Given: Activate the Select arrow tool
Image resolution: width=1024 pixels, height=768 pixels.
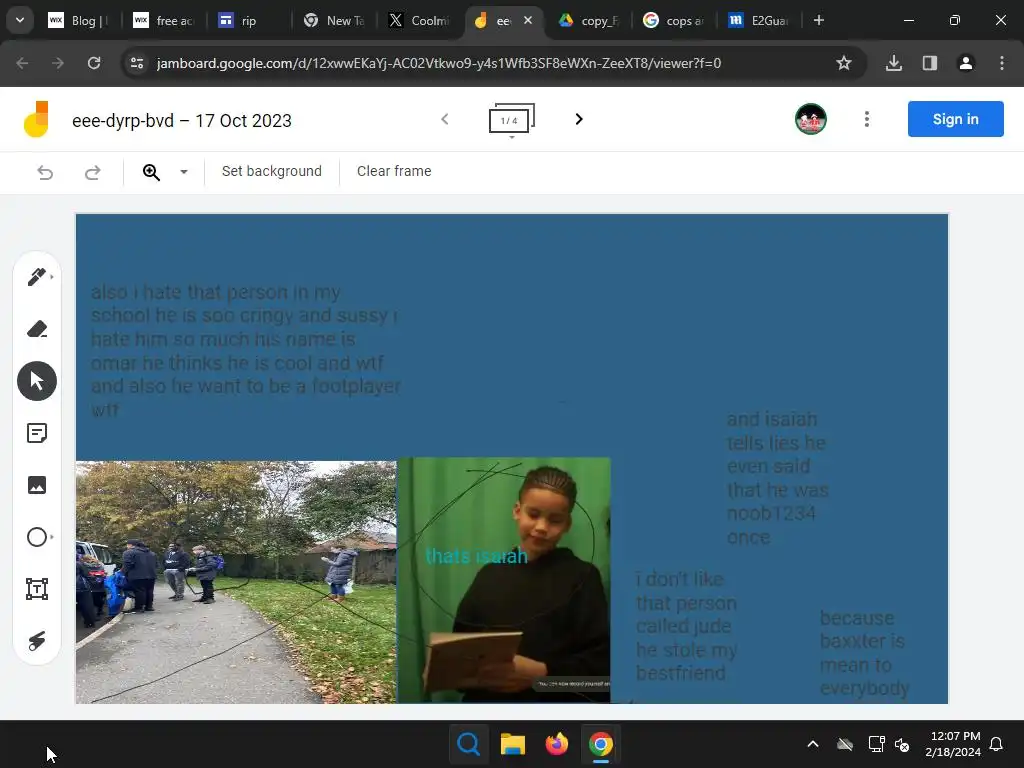Looking at the screenshot, I should click(x=37, y=381).
